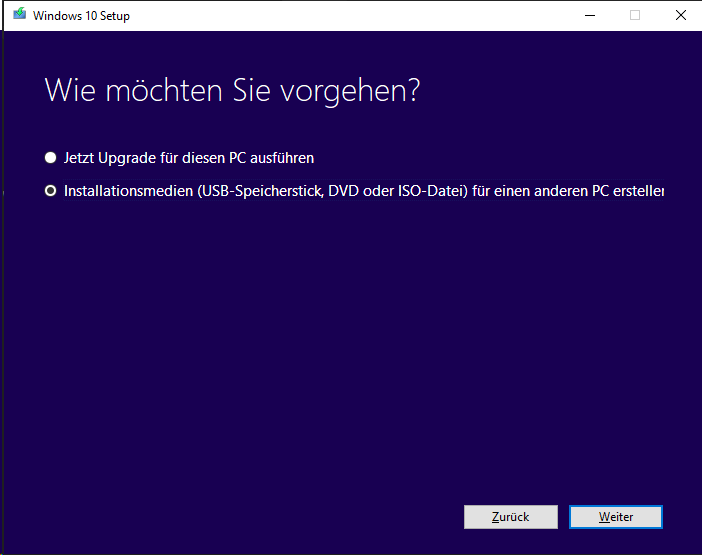The width and height of the screenshot is (702, 555).
Task: Click the 'Jetzt Upgrade für diesen PC ausführen' label
Action: pos(189,158)
